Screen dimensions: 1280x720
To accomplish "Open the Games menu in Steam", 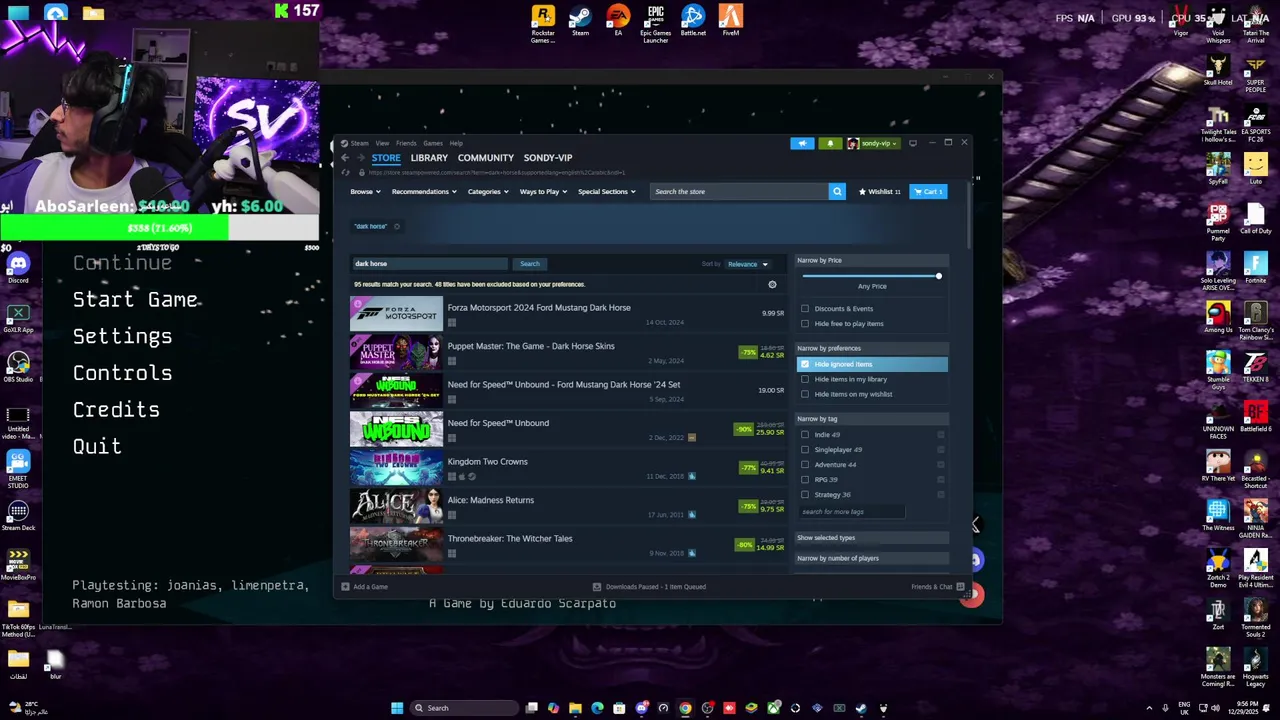I will 433,143.
